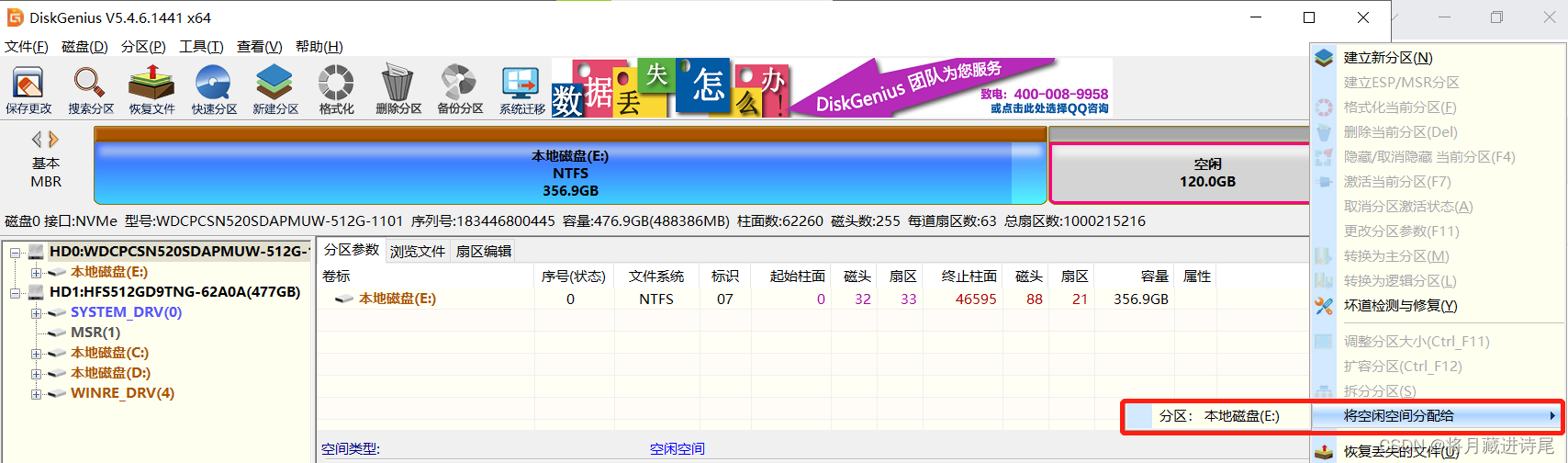Select HD1:HFS512GD9TNG-62A0A(477GB) disk in tree

coord(175,292)
